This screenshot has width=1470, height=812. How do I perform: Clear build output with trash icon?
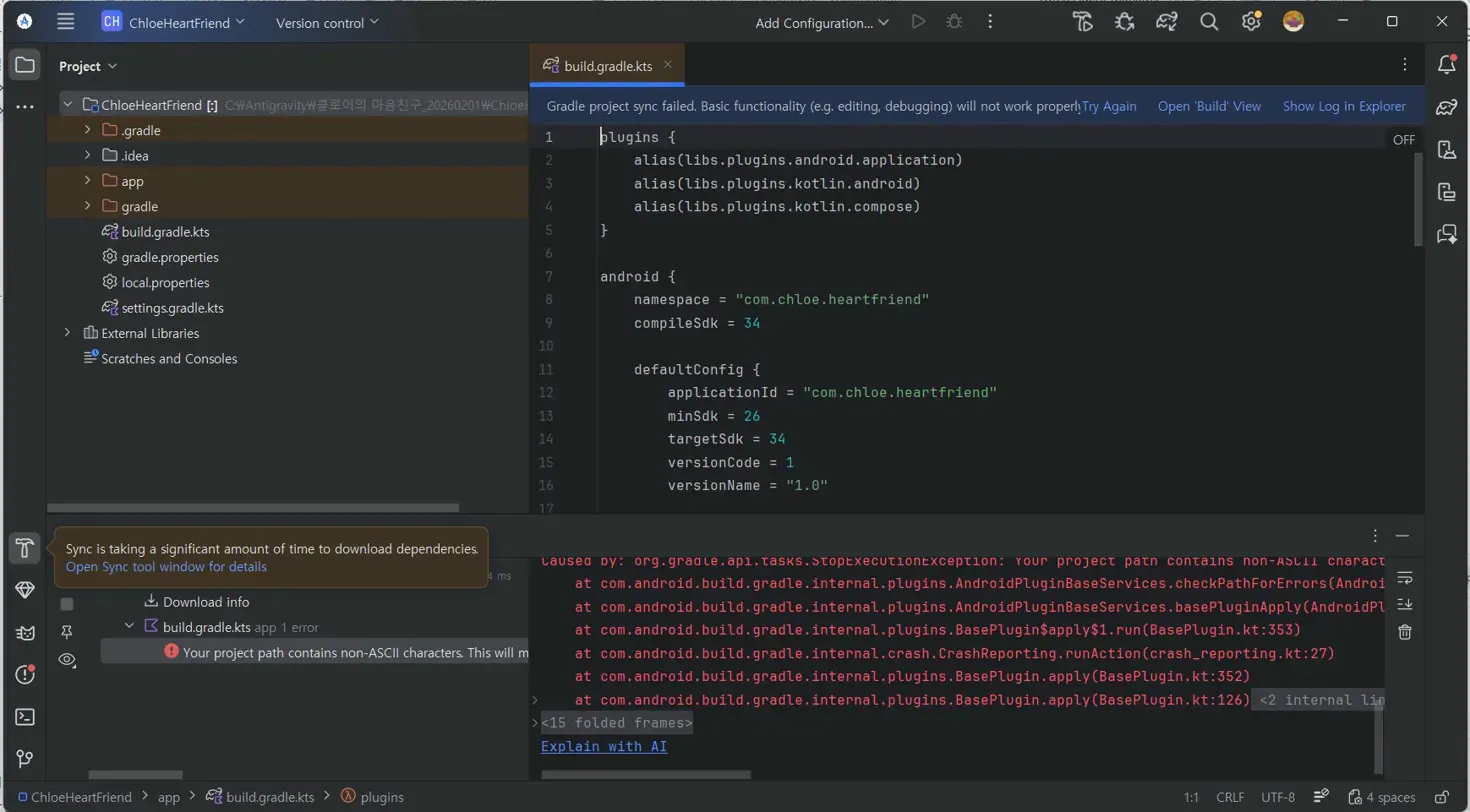pyautogui.click(x=1405, y=631)
